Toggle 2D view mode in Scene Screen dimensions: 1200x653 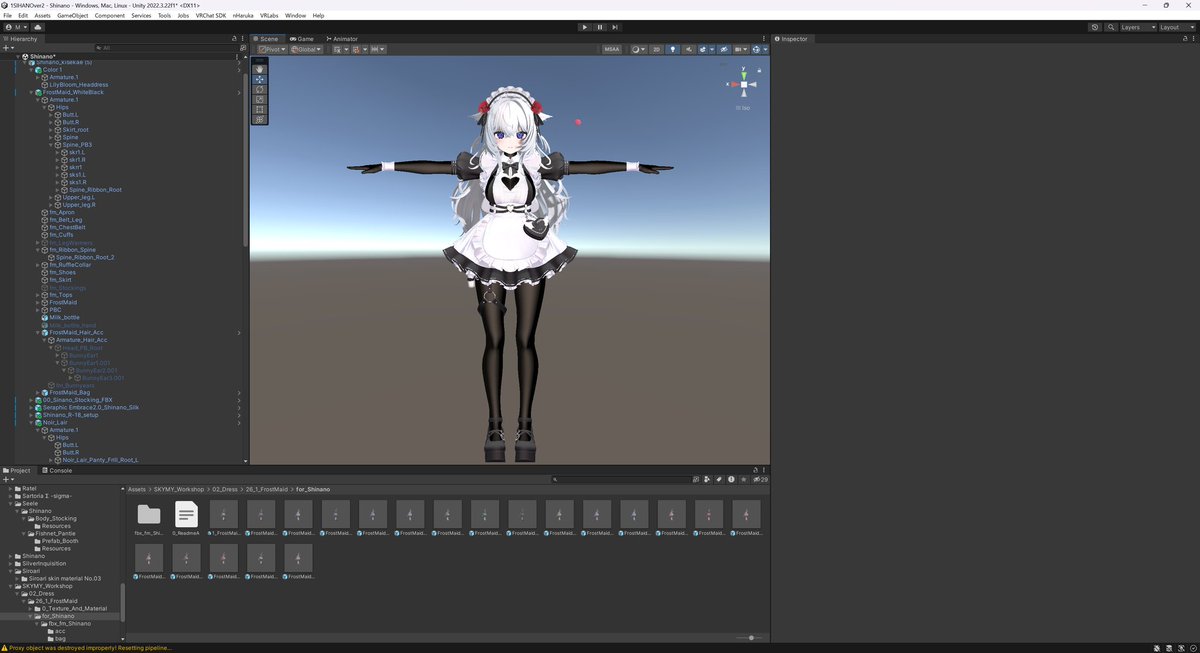[x=657, y=49]
